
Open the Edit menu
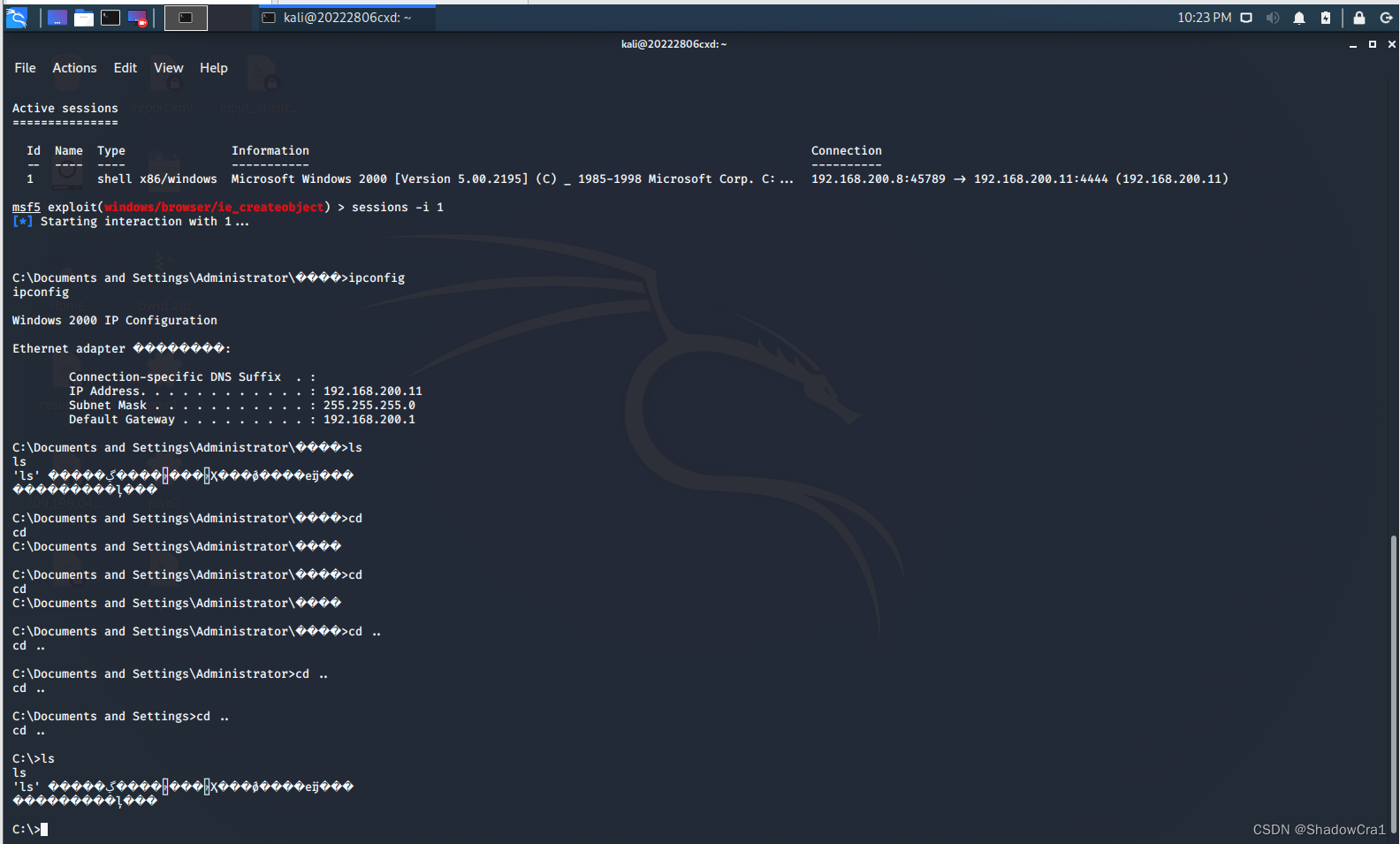coord(126,68)
